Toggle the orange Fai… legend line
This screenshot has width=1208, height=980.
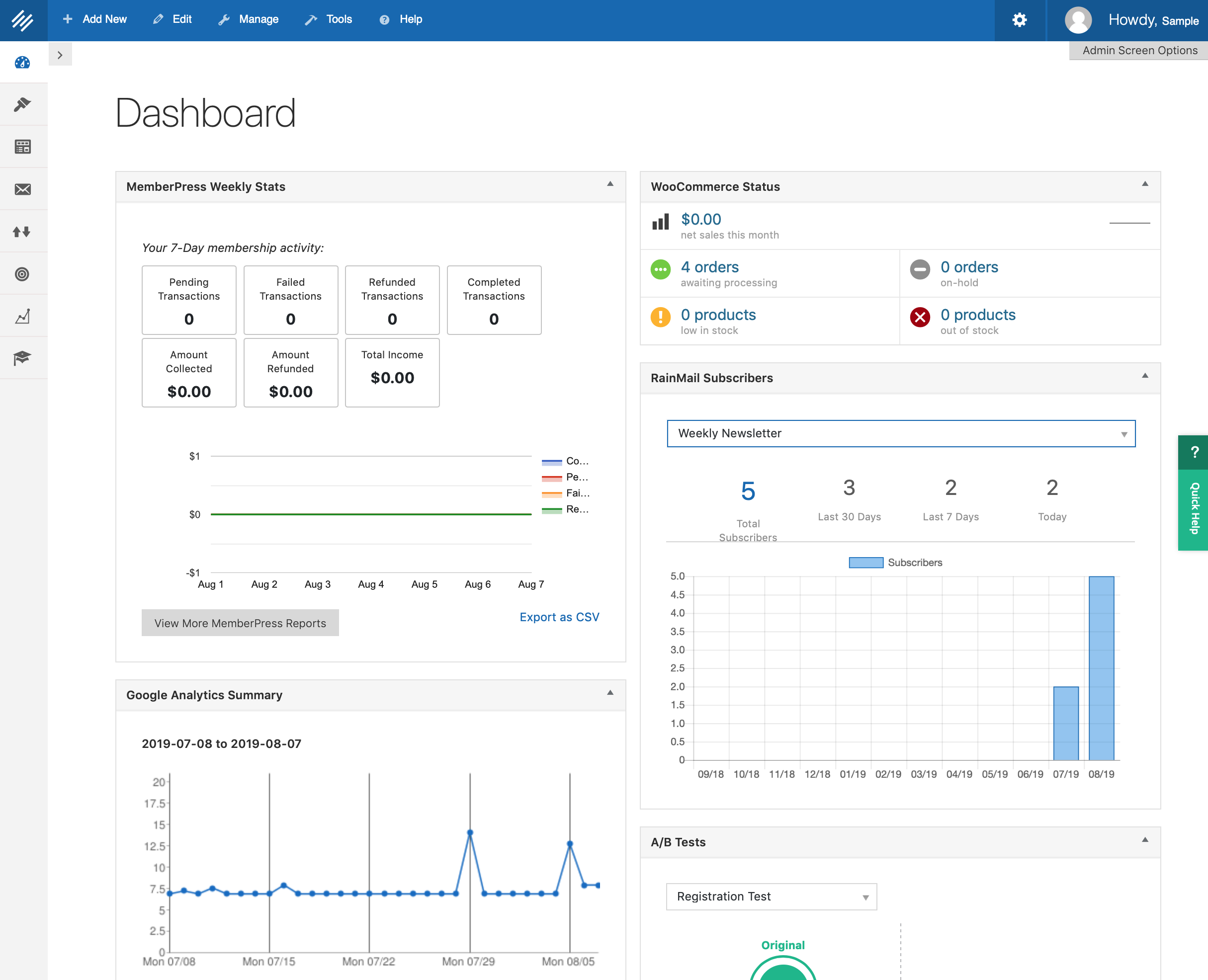coord(552,494)
